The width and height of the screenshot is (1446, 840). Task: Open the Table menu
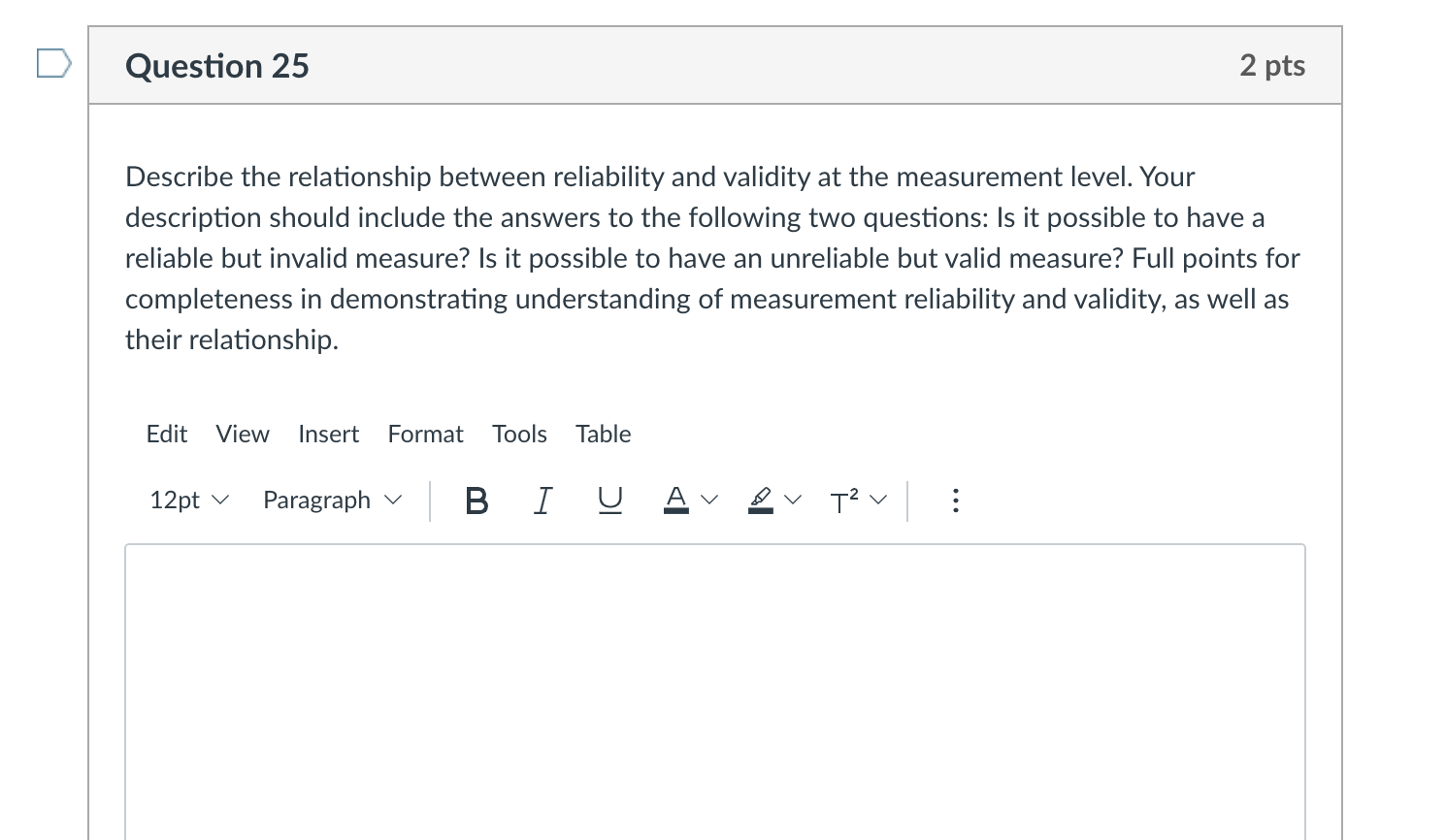click(604, 434)
